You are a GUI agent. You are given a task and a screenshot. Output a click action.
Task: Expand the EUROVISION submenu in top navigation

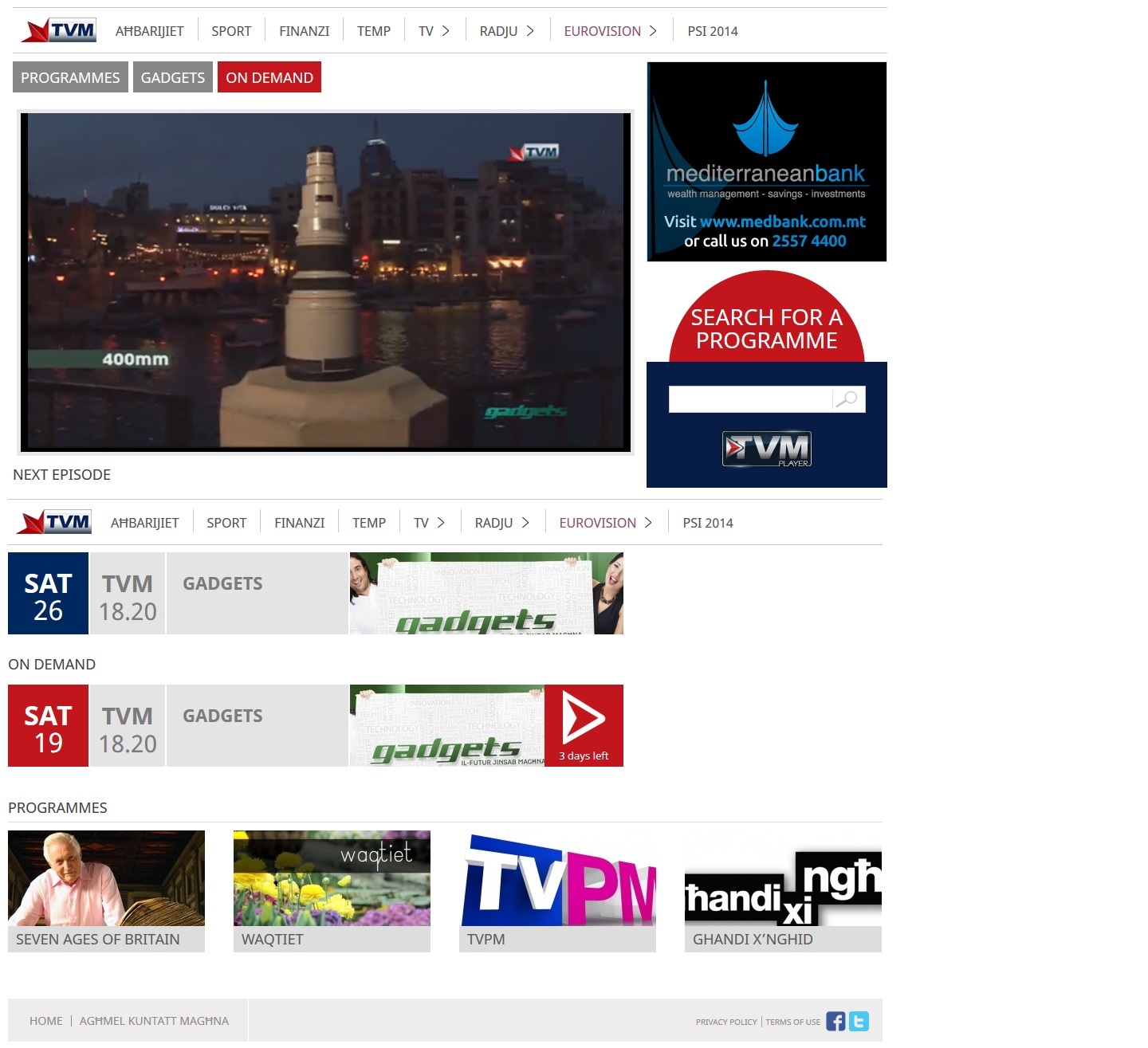[x=611, y=31]
